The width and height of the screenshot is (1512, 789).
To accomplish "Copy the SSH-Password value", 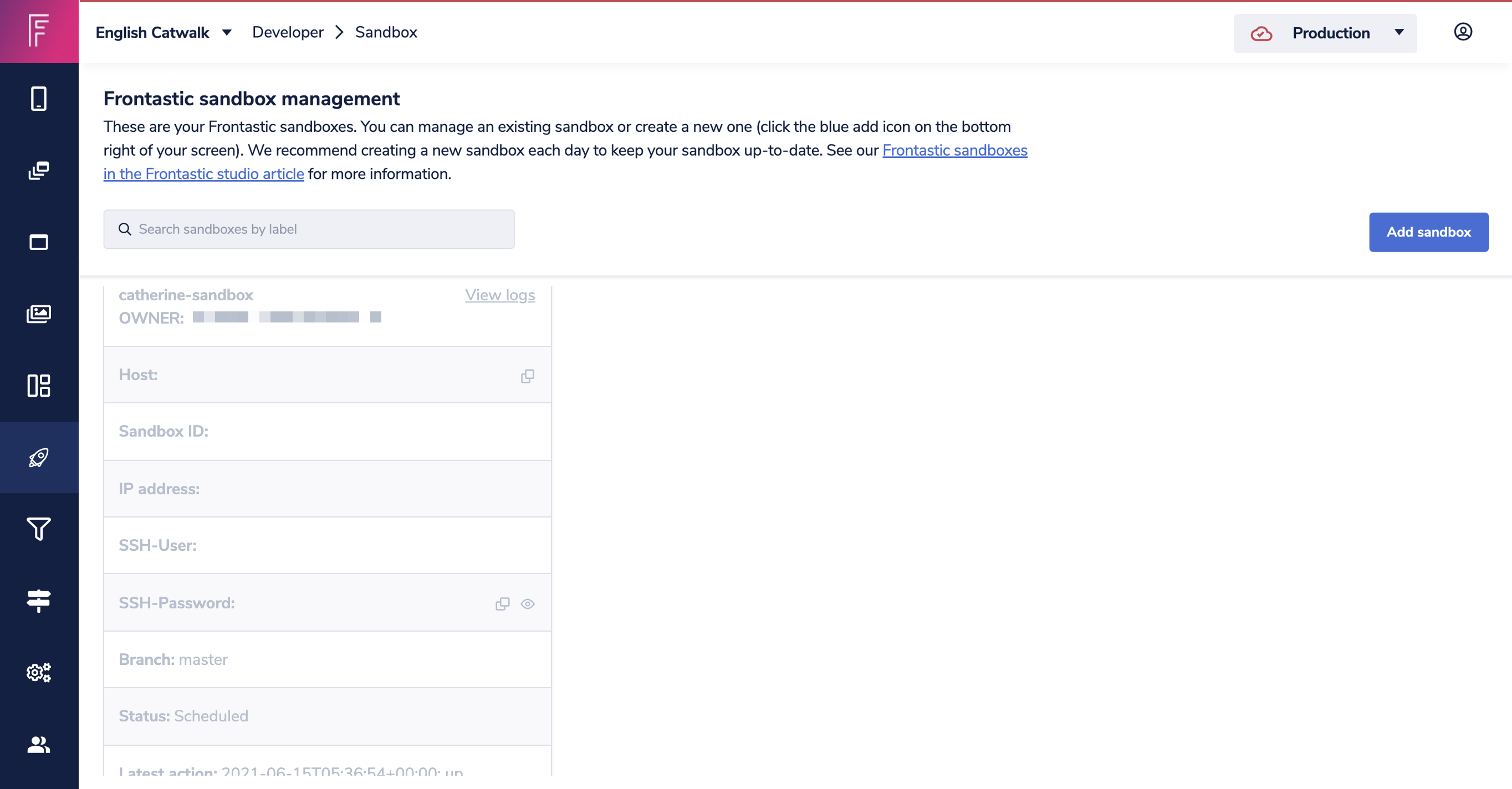I will point(503,603).
